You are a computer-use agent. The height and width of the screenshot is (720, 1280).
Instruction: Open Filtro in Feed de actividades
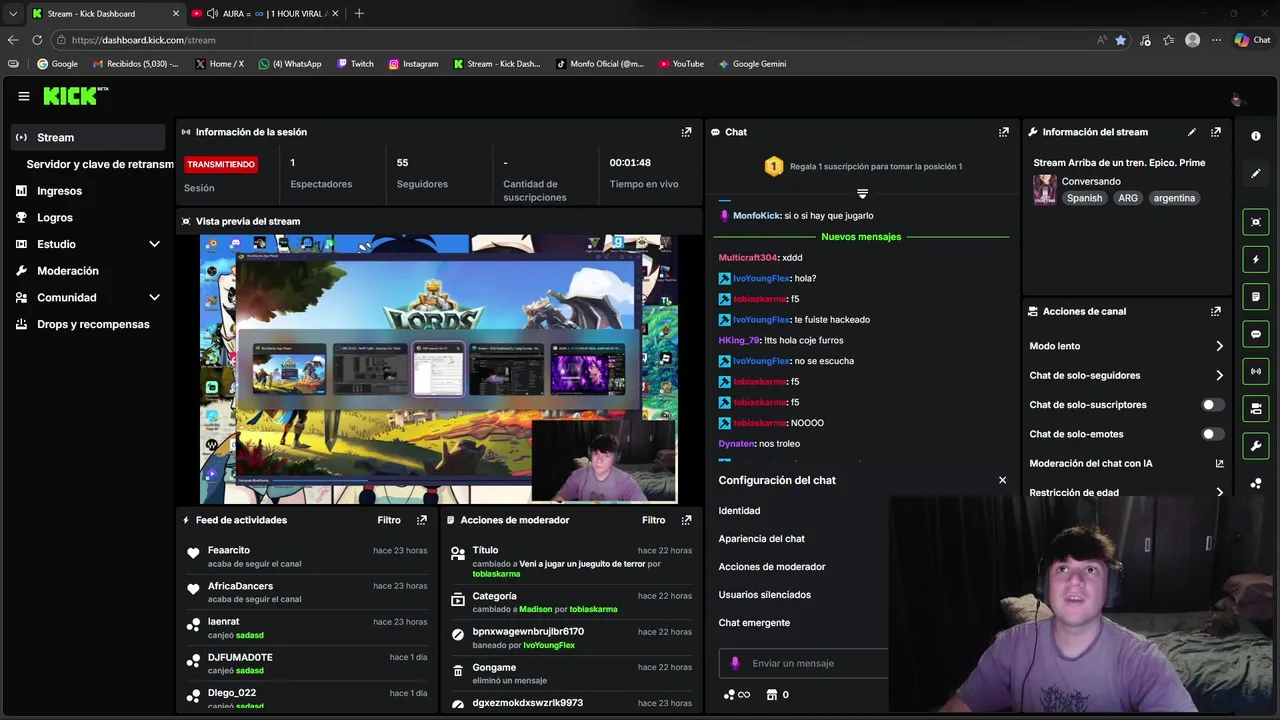[389, 520]
